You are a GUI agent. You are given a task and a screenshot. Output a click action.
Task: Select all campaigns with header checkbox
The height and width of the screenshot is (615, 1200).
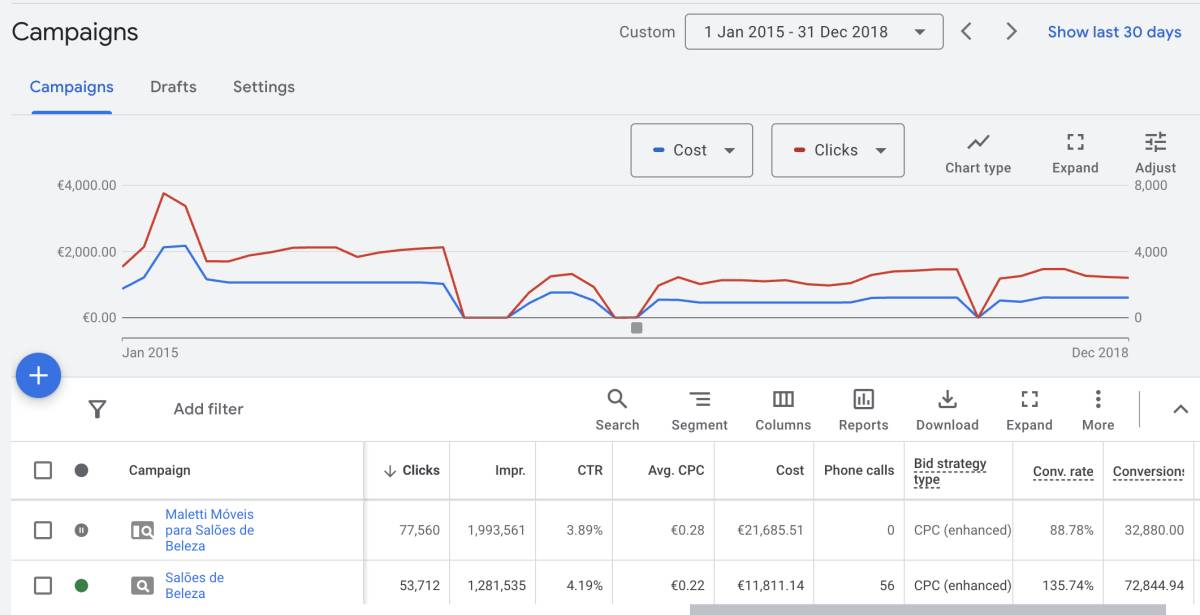click(x=43, y=470)
